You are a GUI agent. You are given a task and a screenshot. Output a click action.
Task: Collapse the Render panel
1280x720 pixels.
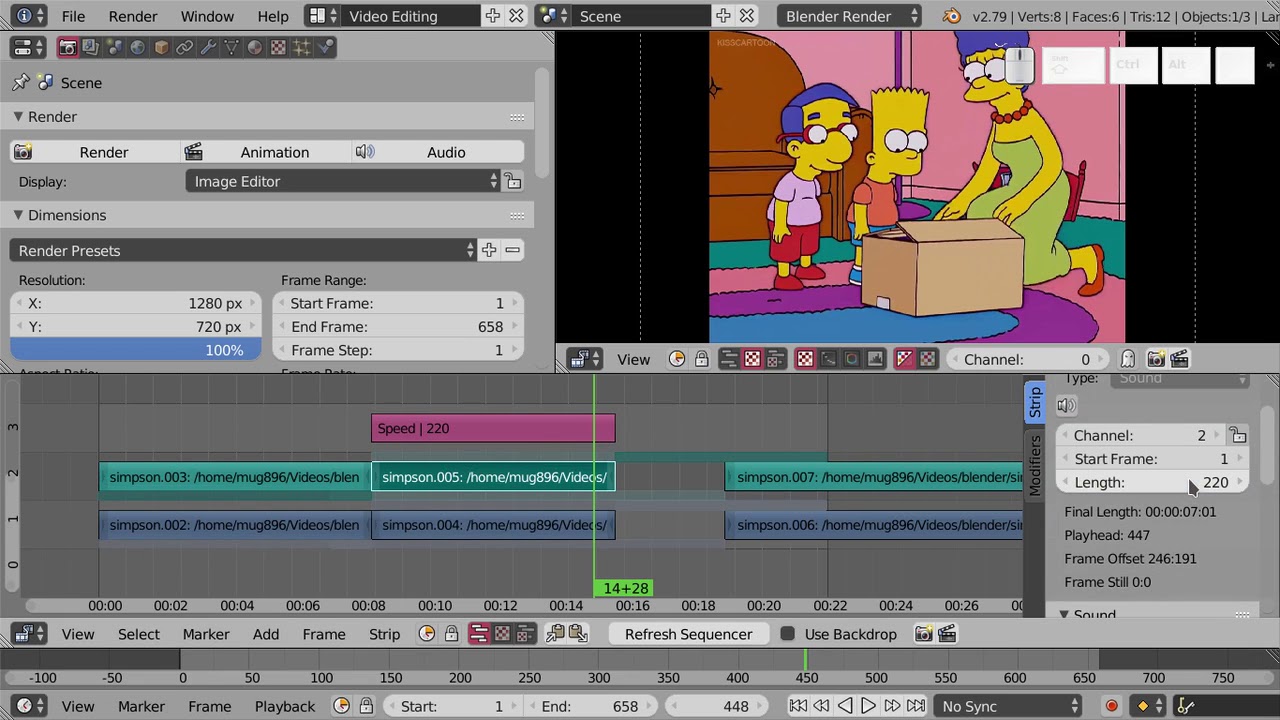click(18, 117)
